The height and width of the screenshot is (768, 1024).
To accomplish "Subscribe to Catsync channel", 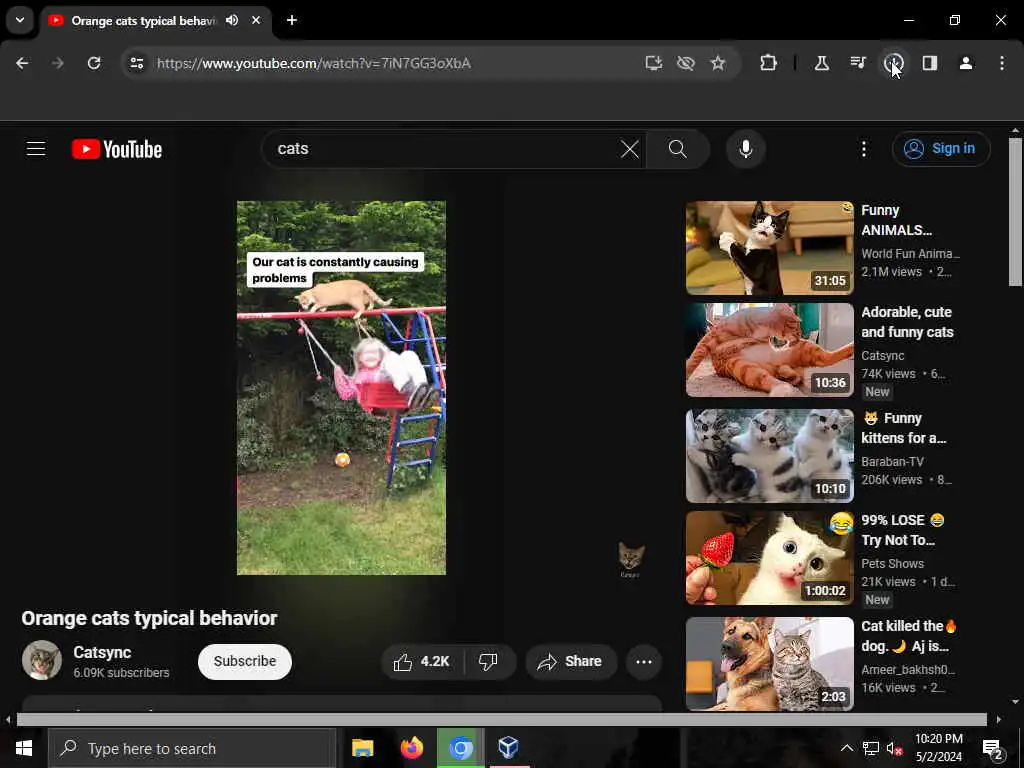I will click(x=245, y=662).
